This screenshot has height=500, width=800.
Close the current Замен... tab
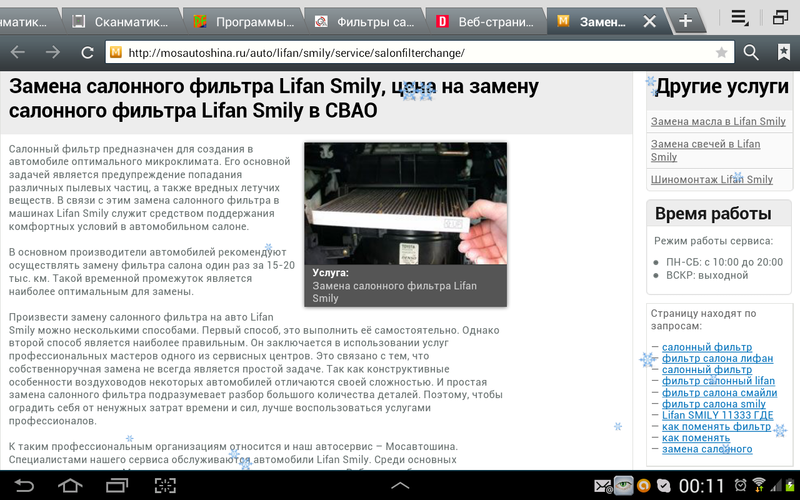tap(649, 21)
